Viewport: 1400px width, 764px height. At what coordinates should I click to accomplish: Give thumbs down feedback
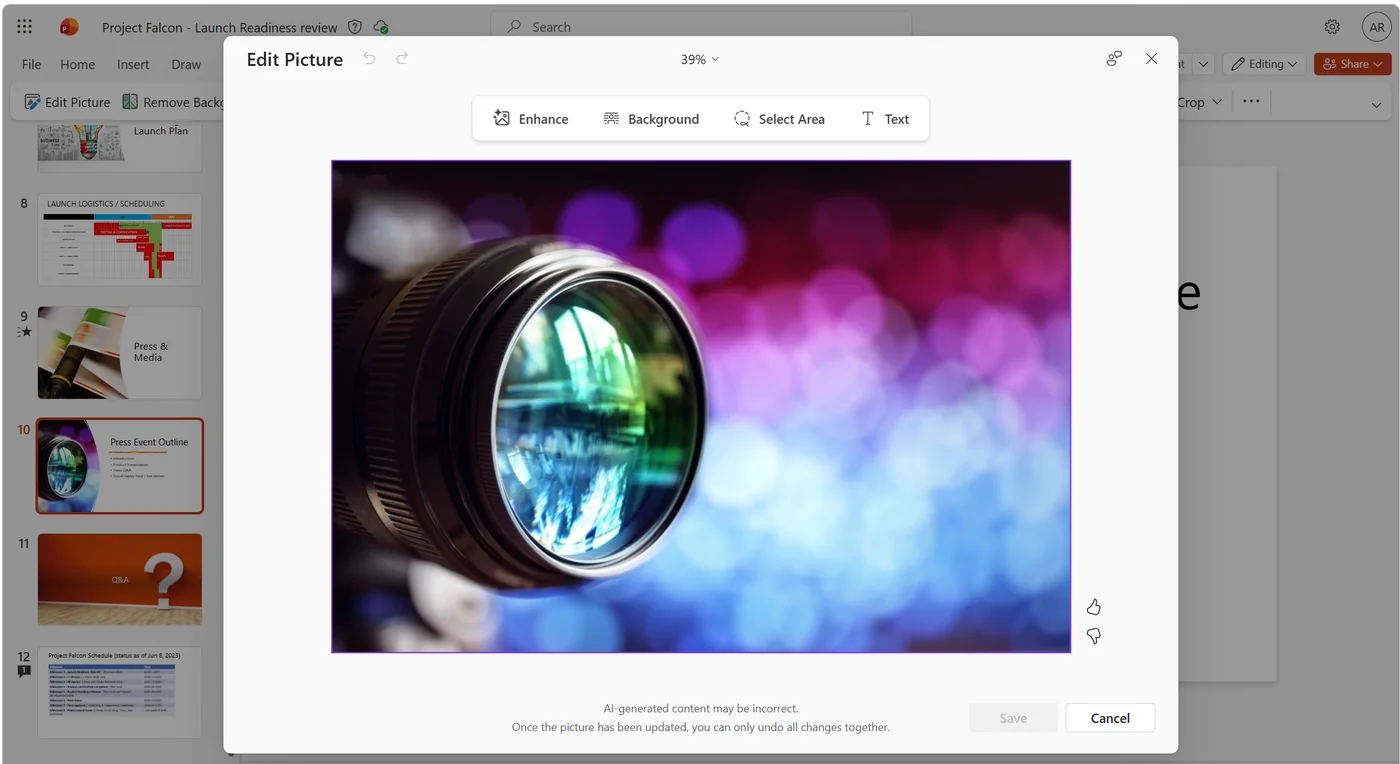pyautogui.click(x=1093, y=635)
